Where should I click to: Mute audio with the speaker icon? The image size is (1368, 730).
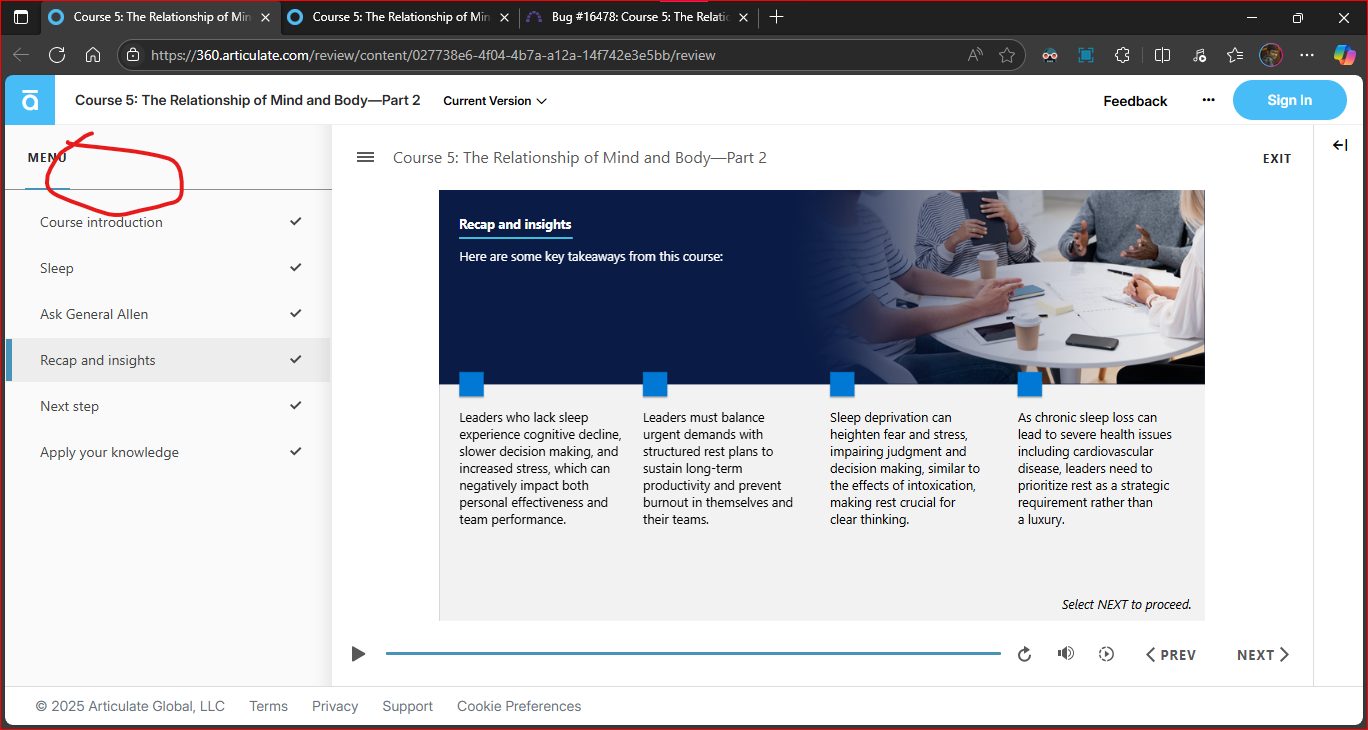(1066, 653)
